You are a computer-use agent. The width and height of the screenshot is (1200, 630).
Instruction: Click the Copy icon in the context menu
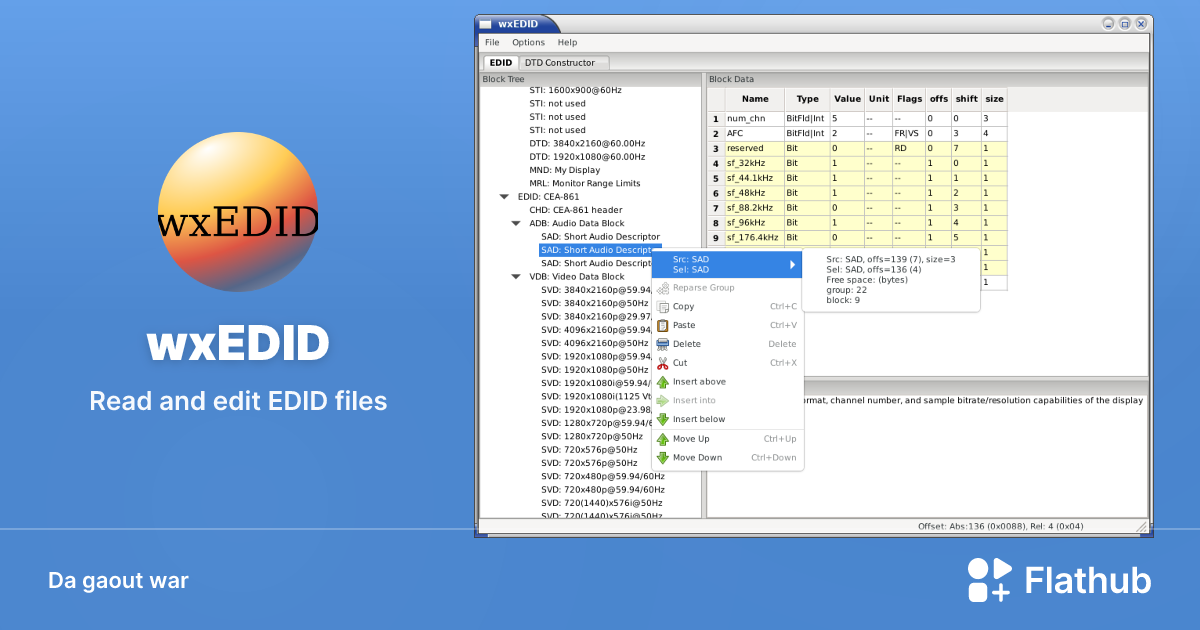point(663,306)
